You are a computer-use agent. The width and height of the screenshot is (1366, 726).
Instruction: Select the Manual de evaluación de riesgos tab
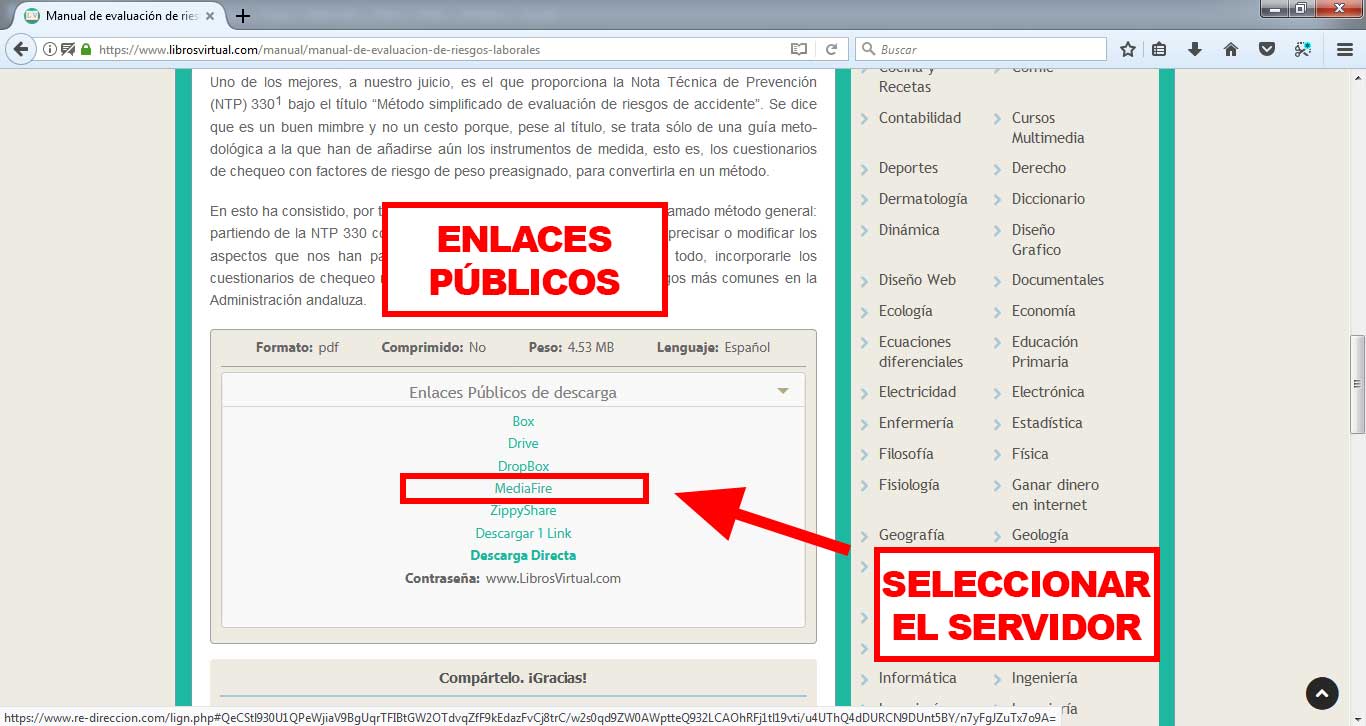click(118, 16)
